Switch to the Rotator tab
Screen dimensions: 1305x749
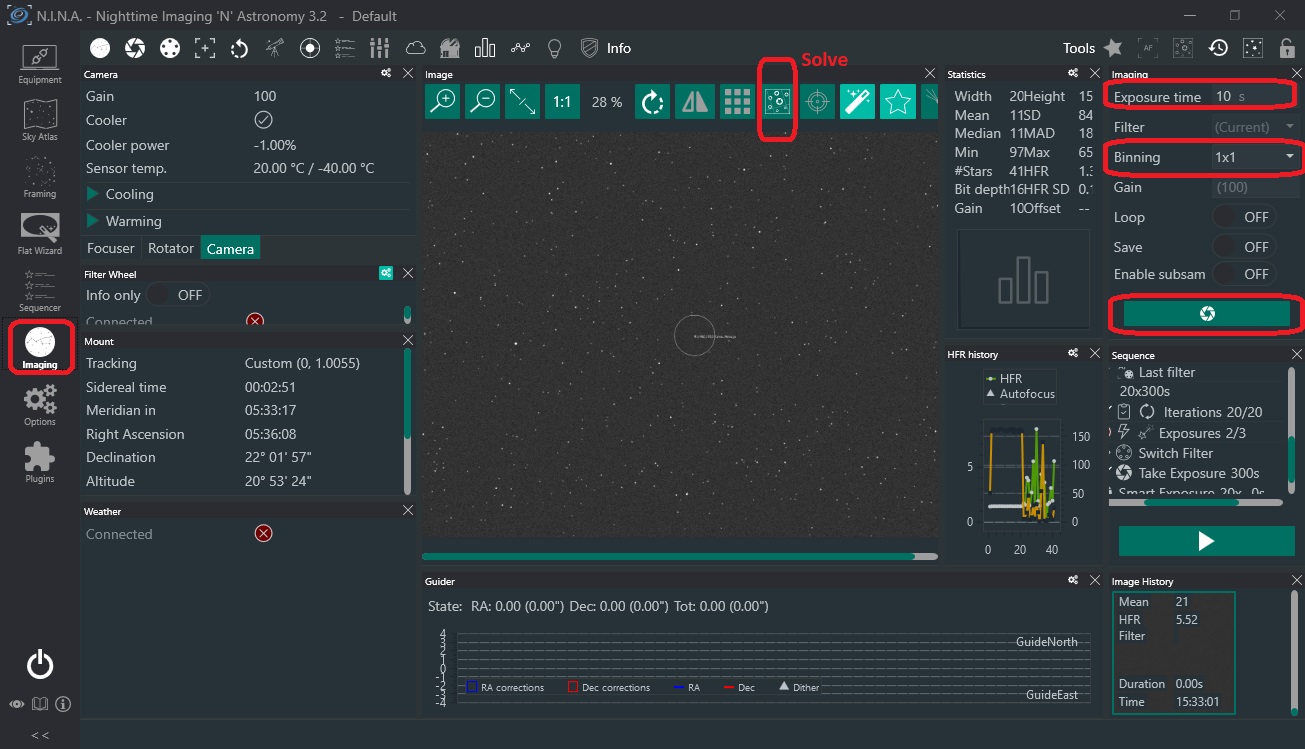[171, 248]
